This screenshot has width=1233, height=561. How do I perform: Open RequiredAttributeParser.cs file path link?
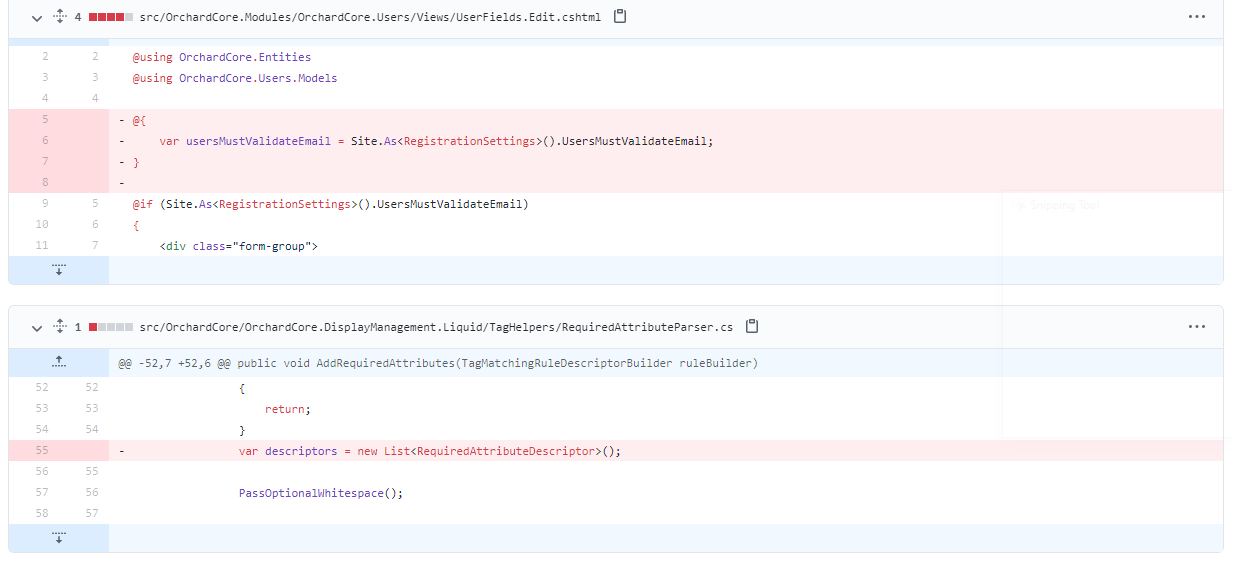click(x=436, y=327)
